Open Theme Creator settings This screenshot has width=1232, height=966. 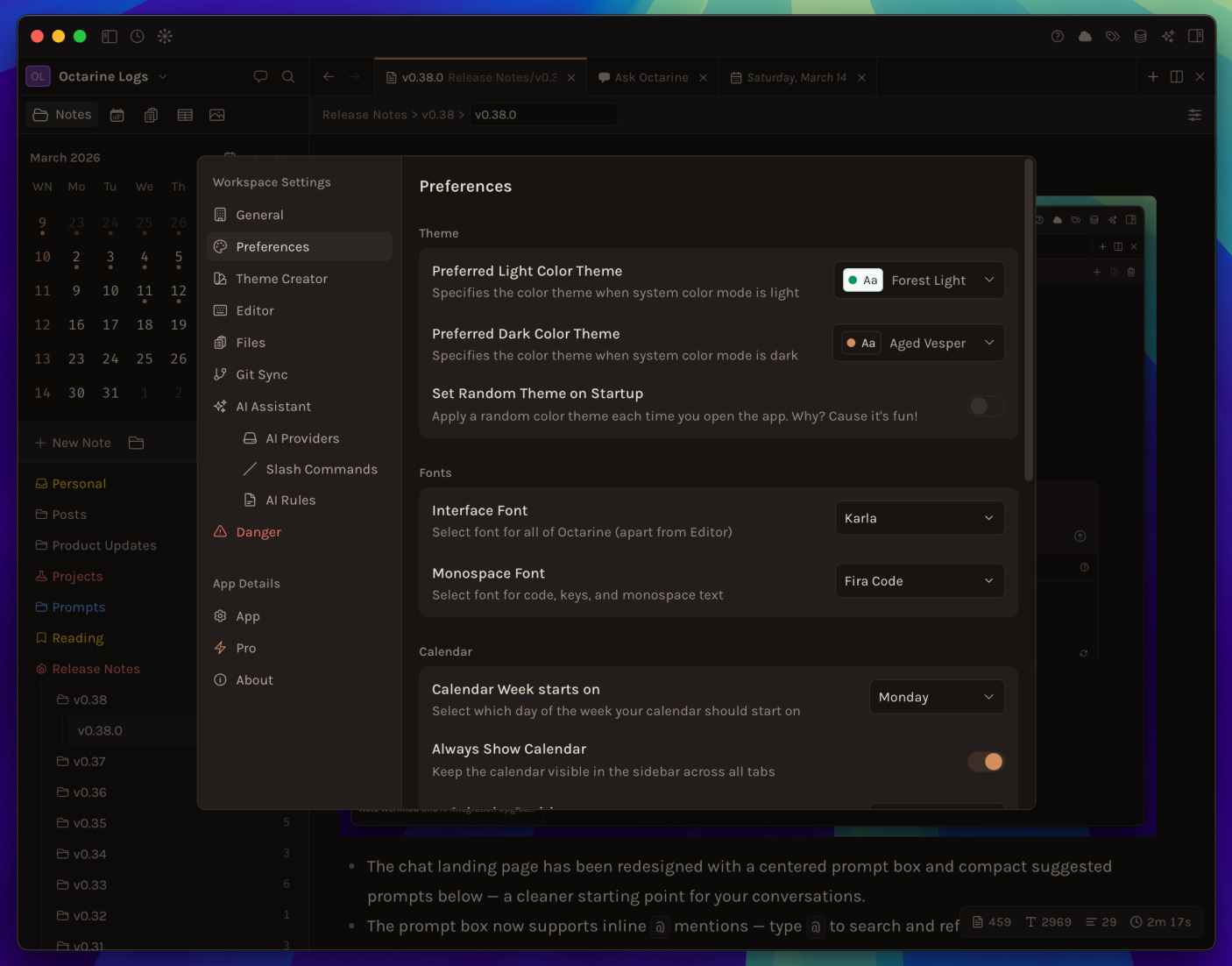coord(300,279)
